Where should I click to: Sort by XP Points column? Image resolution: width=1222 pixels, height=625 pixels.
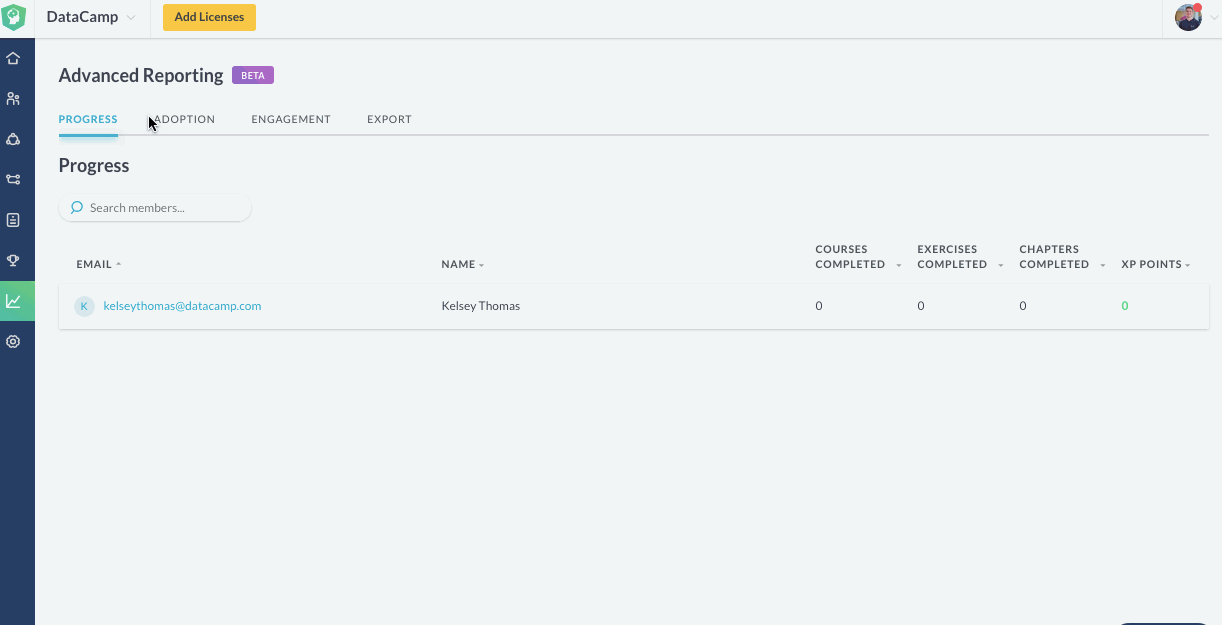(1156, 265)
